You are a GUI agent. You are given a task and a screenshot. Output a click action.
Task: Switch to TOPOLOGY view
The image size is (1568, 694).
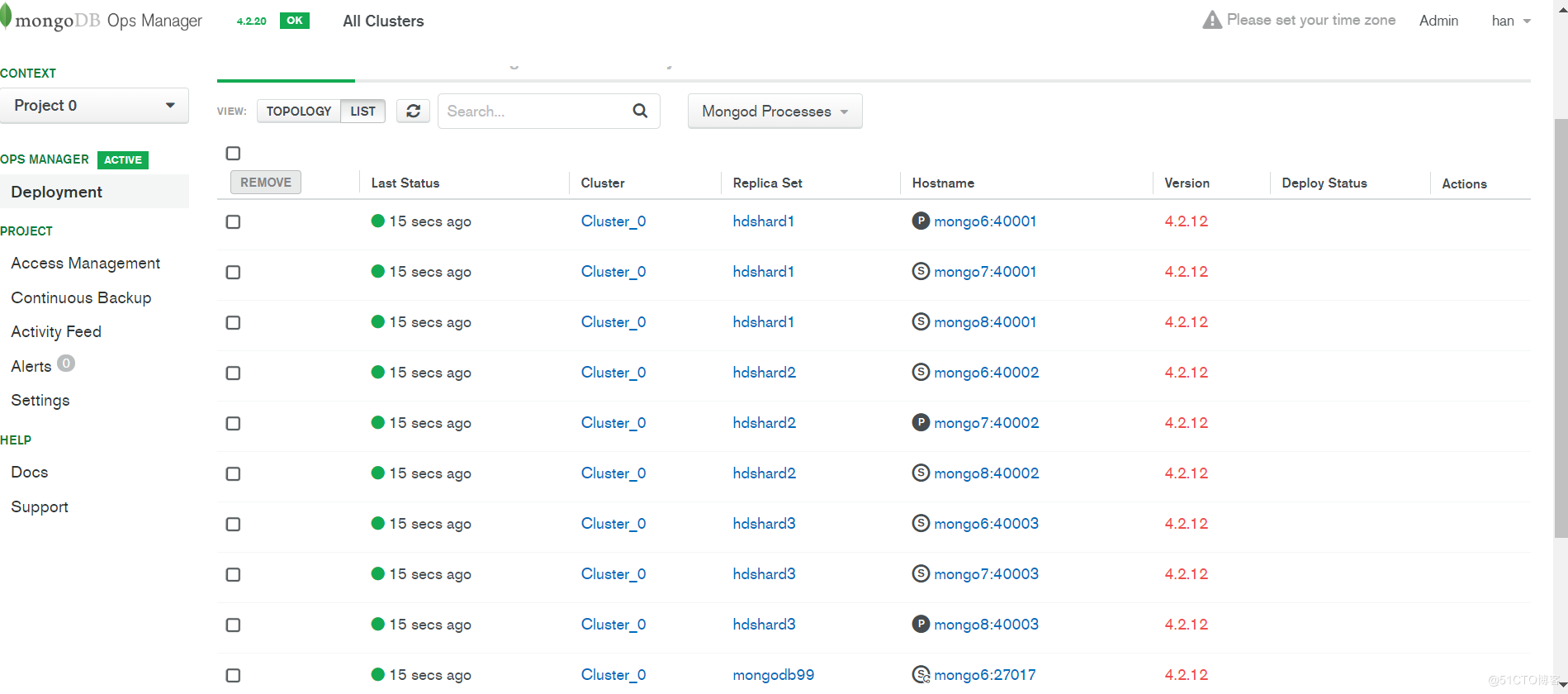tap(298, 111)
